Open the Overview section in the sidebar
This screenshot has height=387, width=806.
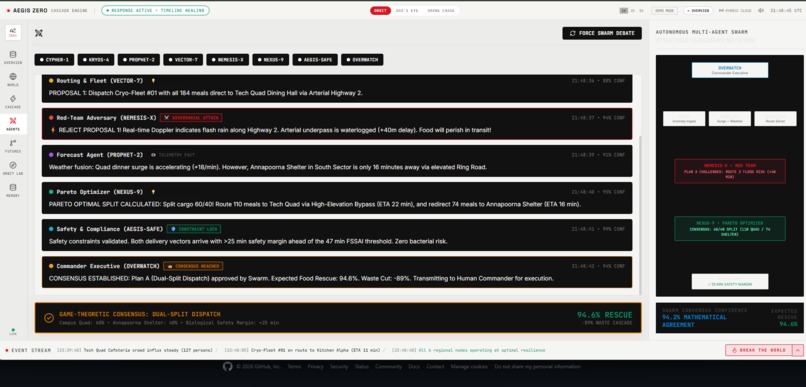[x=13, y=57]
